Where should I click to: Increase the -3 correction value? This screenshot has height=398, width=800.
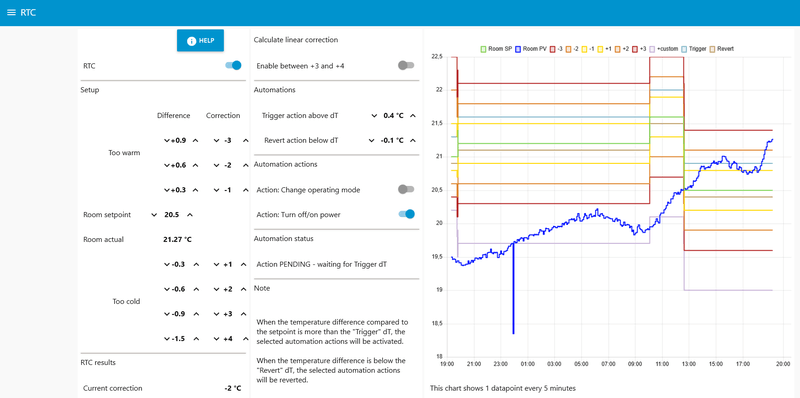(x=245, y=140)
